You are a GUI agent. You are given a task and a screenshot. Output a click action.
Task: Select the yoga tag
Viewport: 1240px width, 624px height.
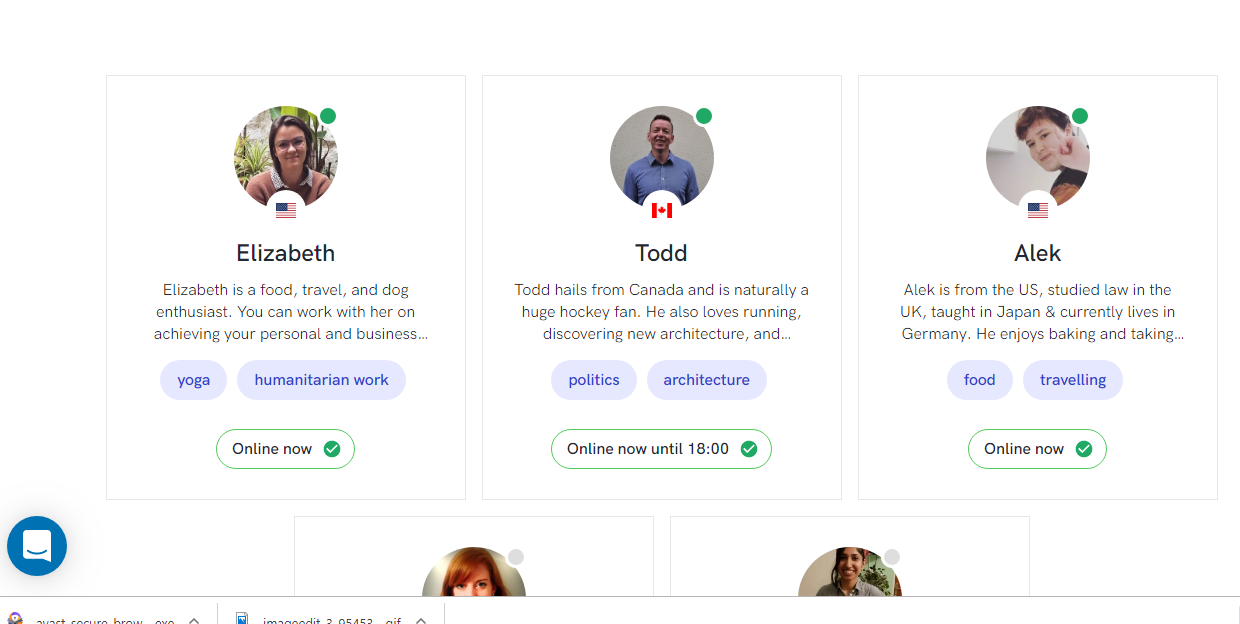194,380
